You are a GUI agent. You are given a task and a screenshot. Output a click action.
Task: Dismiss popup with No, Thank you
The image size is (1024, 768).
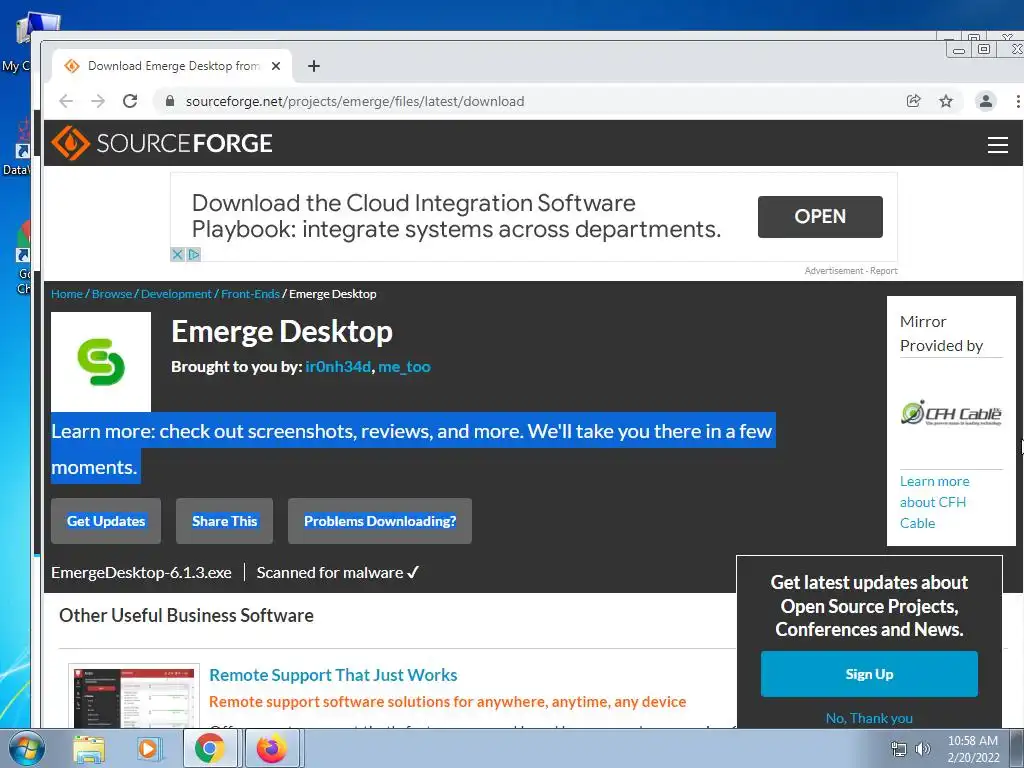point(869,718)
